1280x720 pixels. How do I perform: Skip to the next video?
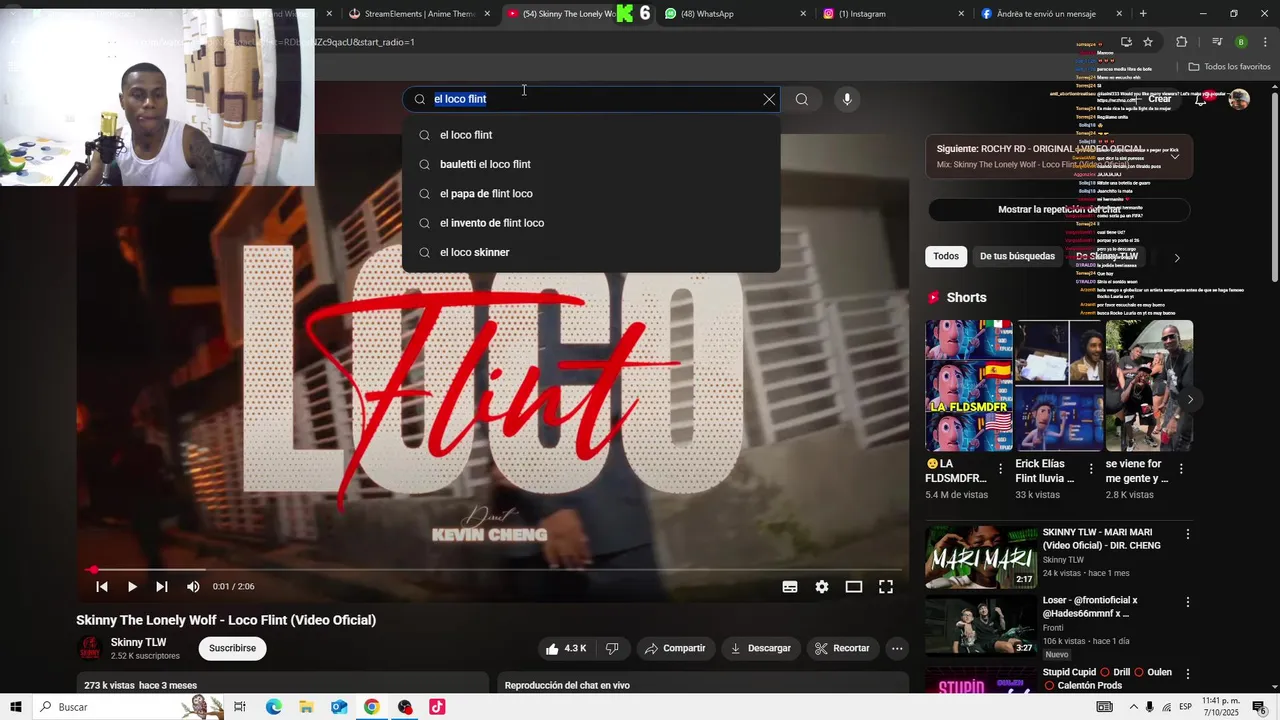[162, 587]
